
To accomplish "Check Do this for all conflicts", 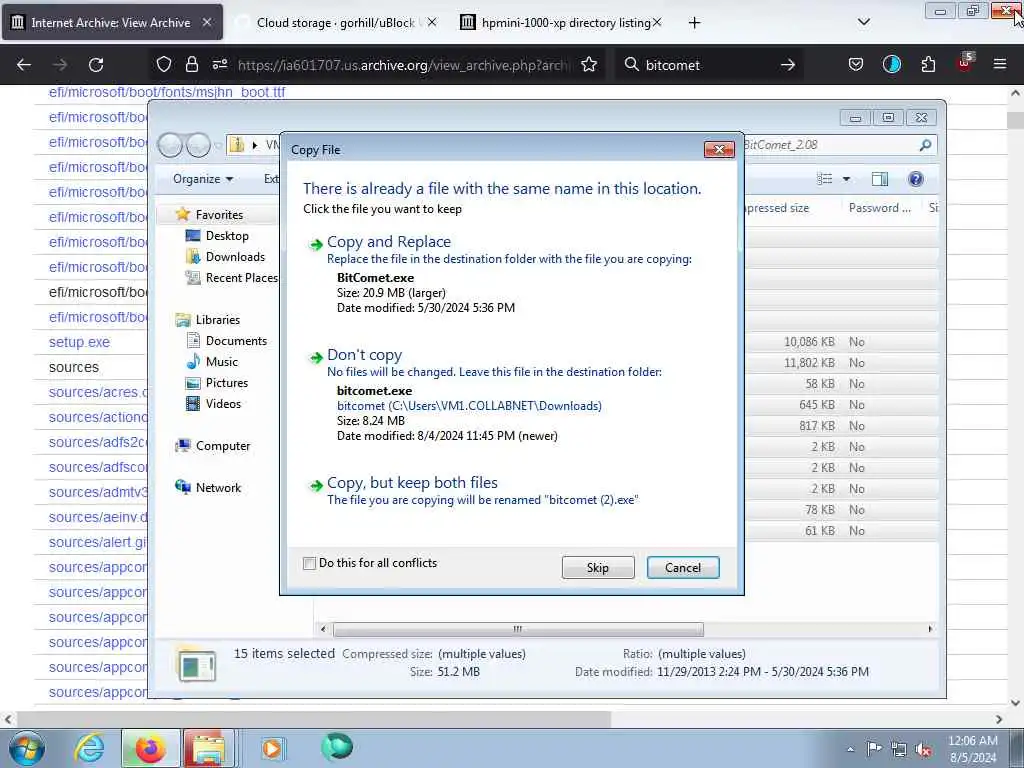I will click(310, 563).
